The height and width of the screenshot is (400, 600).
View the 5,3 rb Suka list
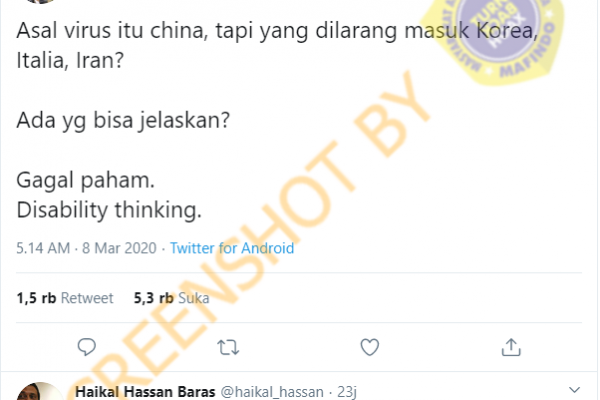click(x=171, y=298)
